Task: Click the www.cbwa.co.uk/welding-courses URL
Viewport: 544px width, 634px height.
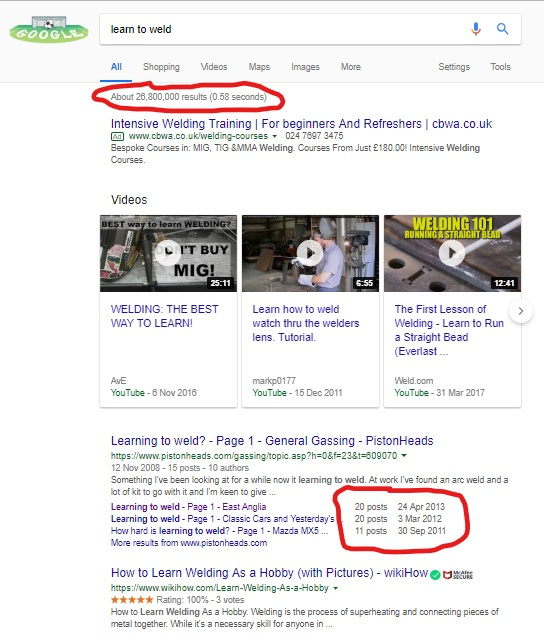Action: 198,136
